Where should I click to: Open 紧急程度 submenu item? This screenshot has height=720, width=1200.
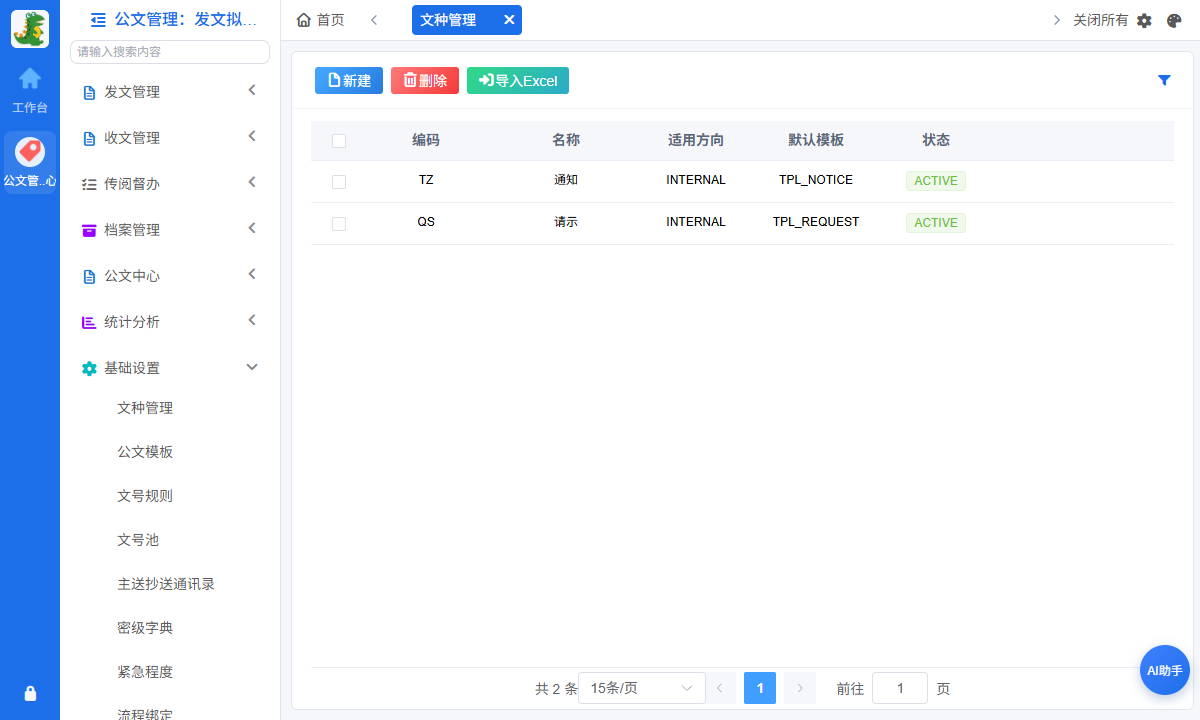point(145,672)
